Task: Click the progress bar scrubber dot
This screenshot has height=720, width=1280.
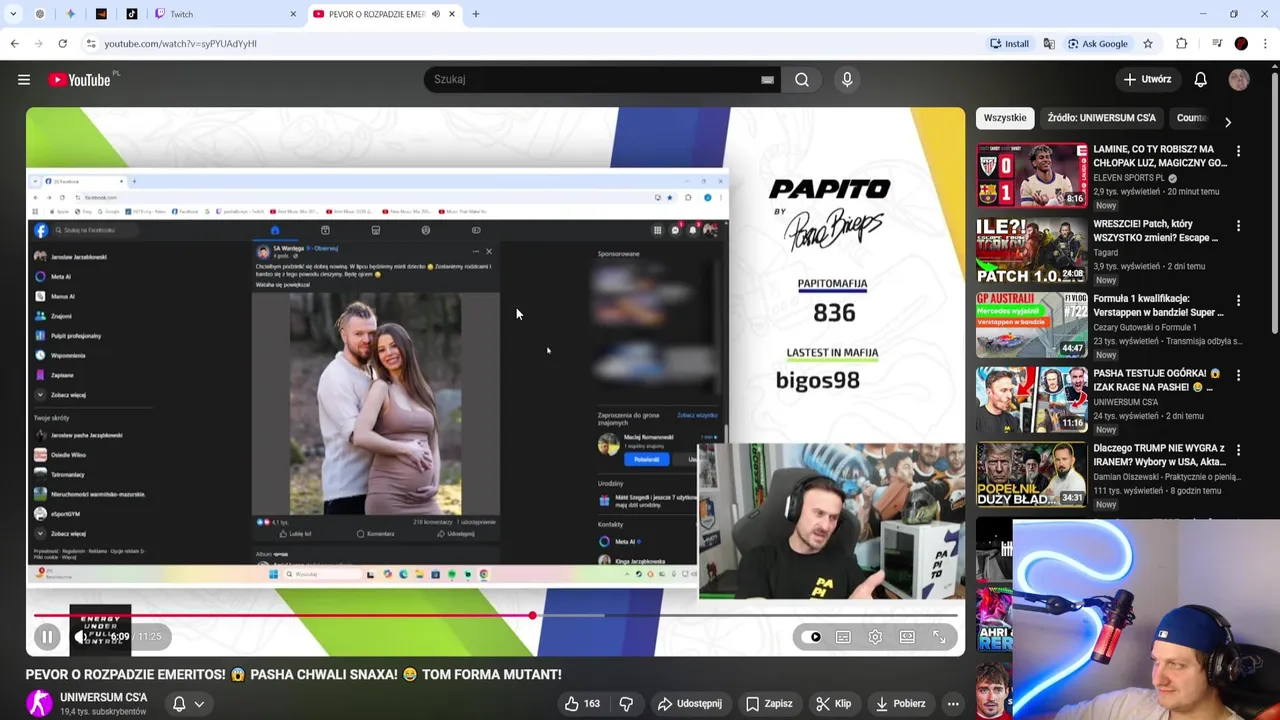Action: click(x=533, y=616)
